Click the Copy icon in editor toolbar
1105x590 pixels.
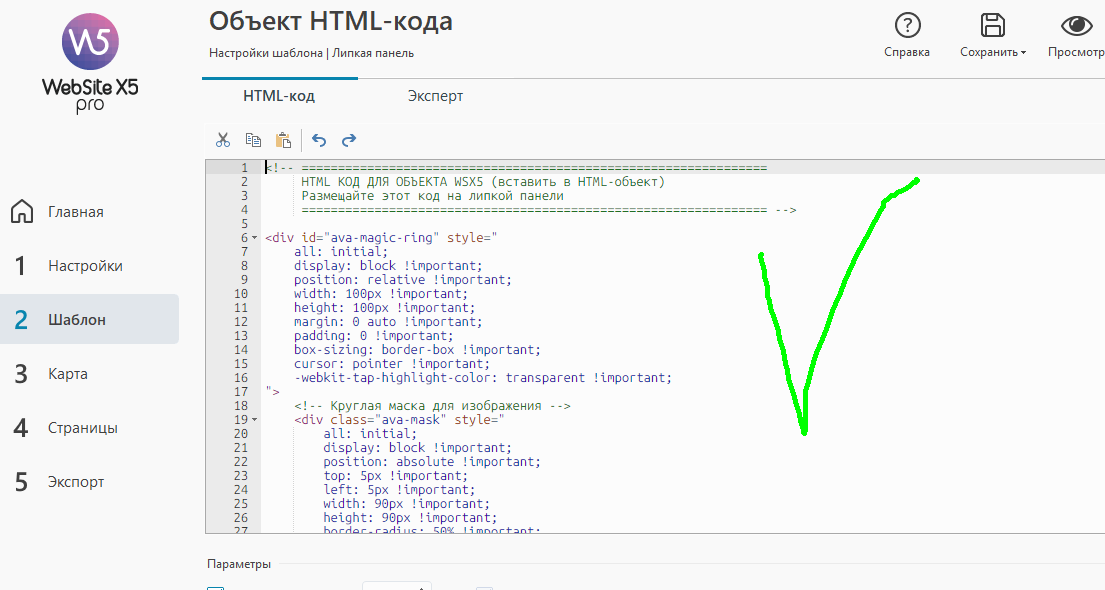tap(253, 140)
